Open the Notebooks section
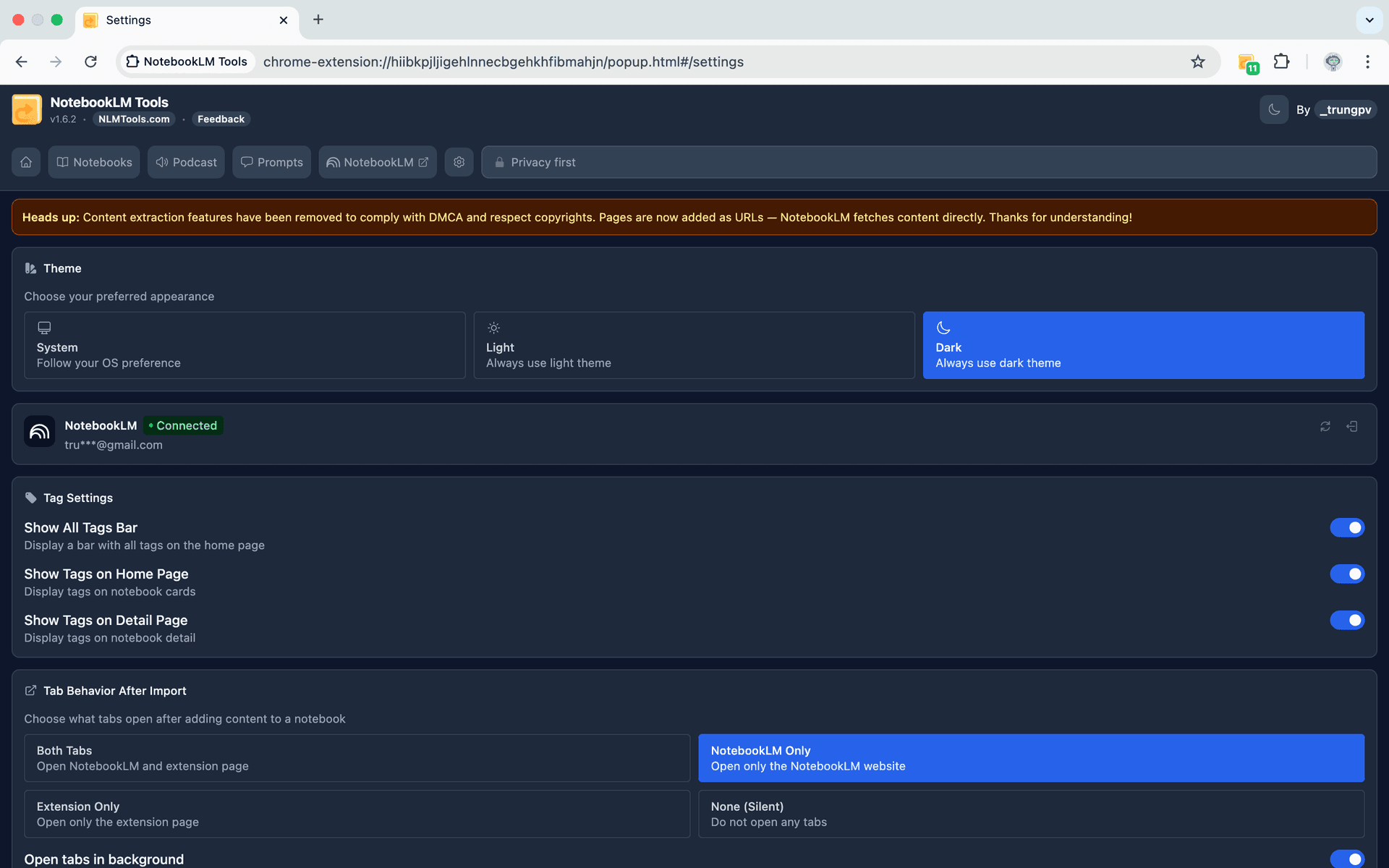This screenshot has width=1389, height=868. click(x=93, y=162)
